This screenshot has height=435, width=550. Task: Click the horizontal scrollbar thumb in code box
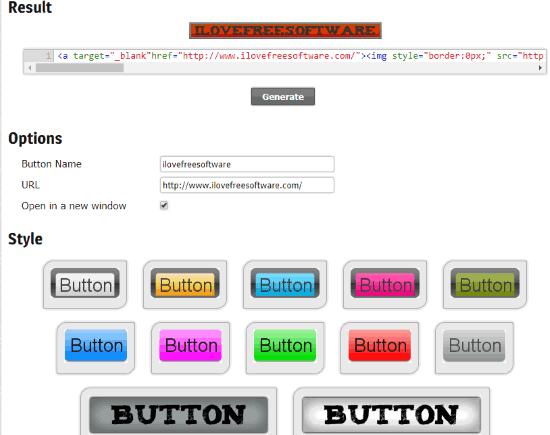[80, 68]
